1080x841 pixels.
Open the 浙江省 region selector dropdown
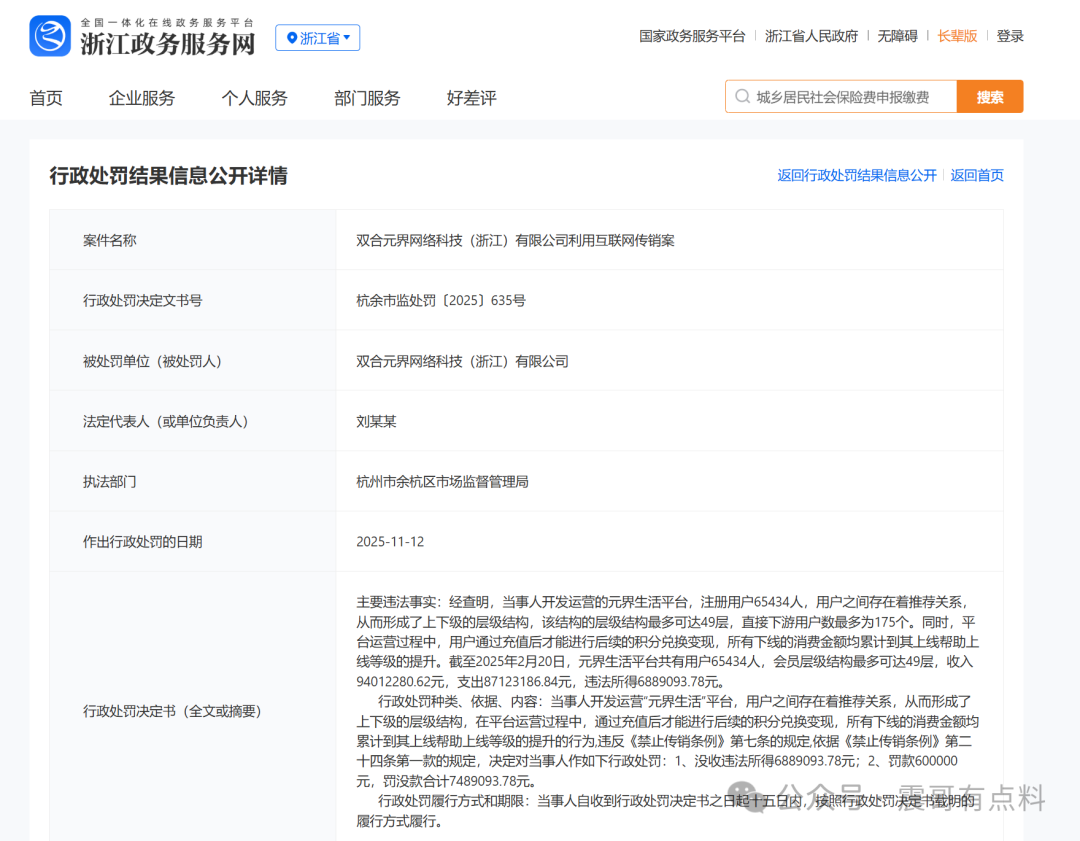pyautogui.click(x=317, y=37)
